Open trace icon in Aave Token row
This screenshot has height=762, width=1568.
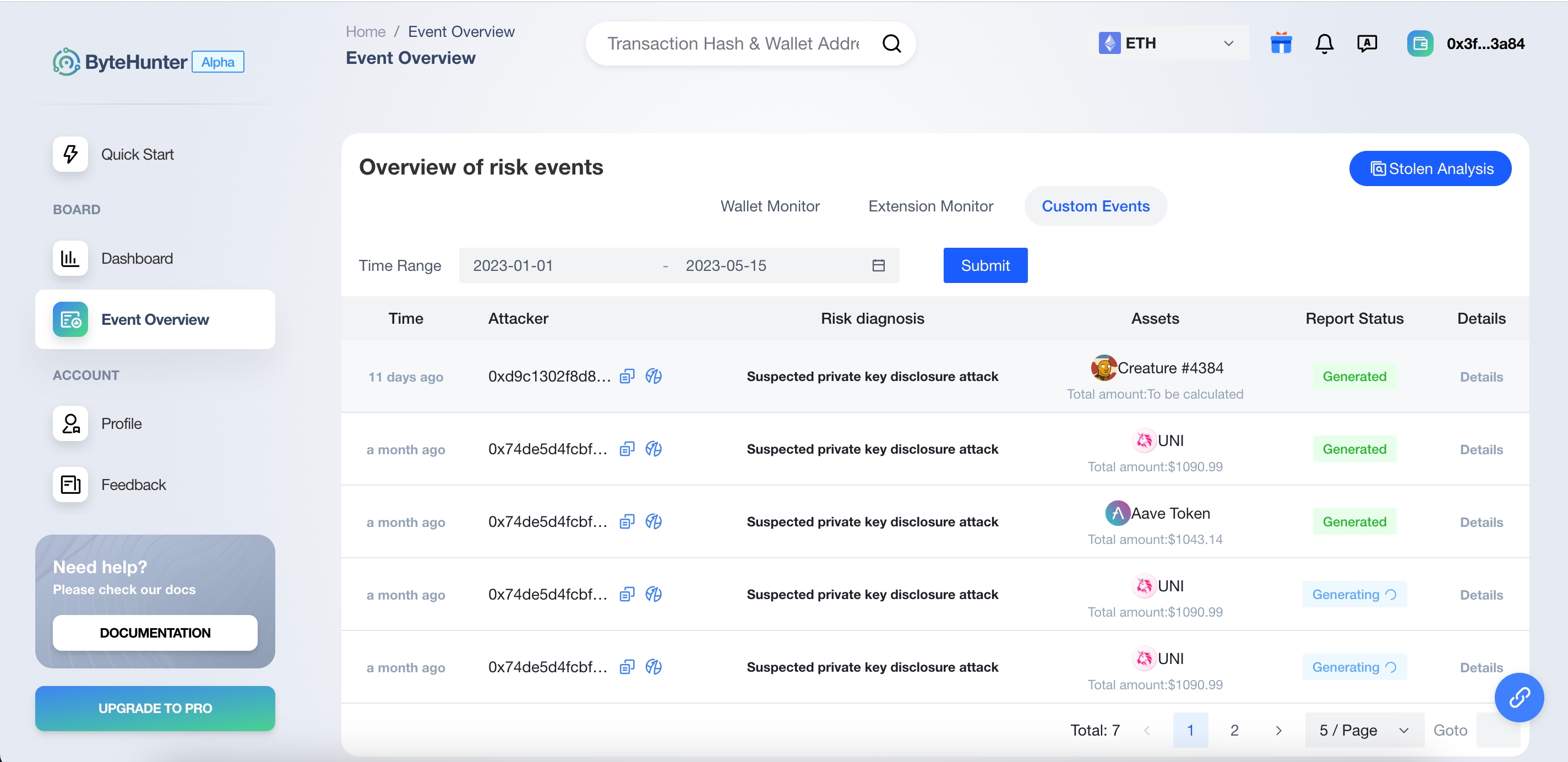[x=653, y=521]
